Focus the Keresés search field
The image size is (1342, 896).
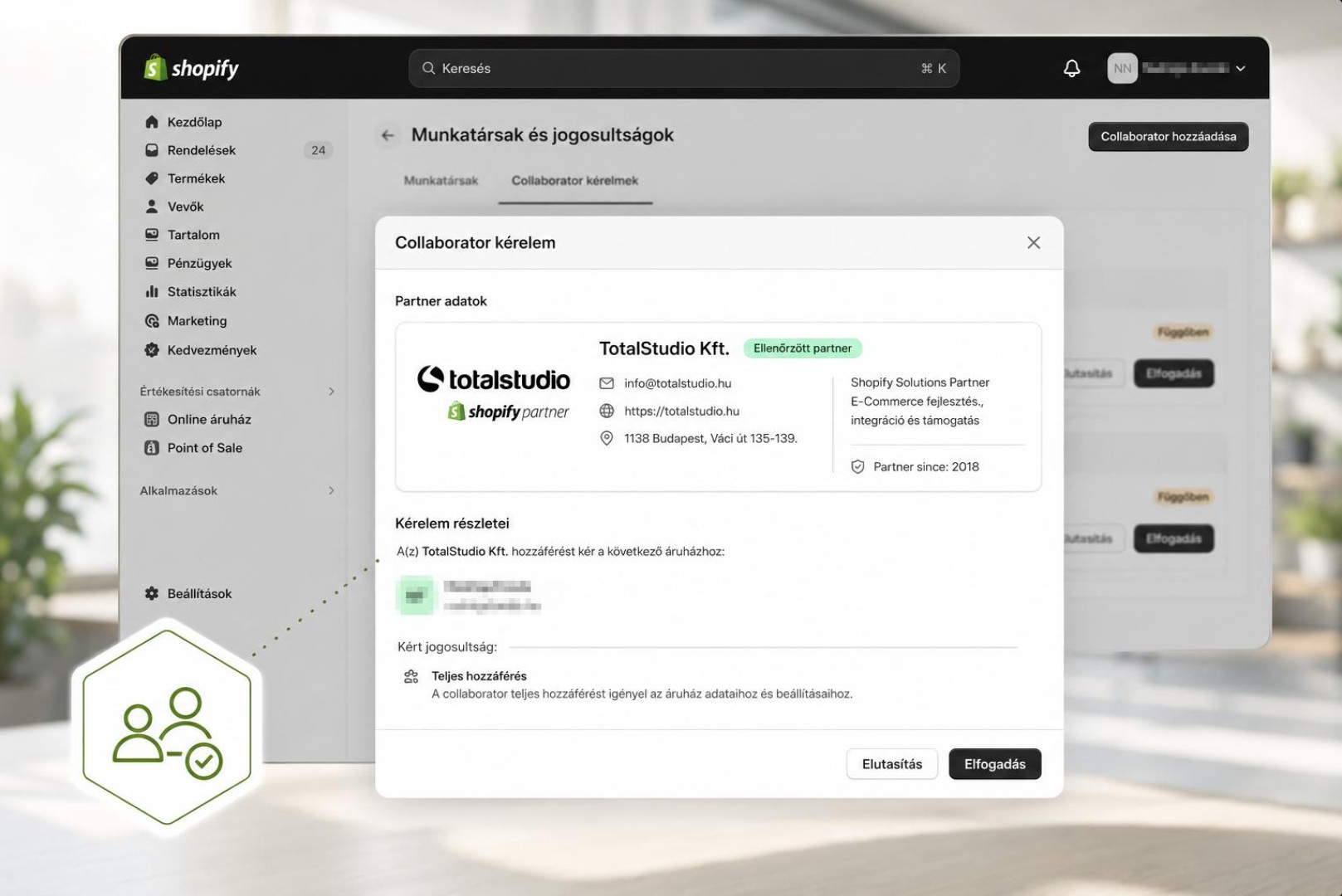684,68
